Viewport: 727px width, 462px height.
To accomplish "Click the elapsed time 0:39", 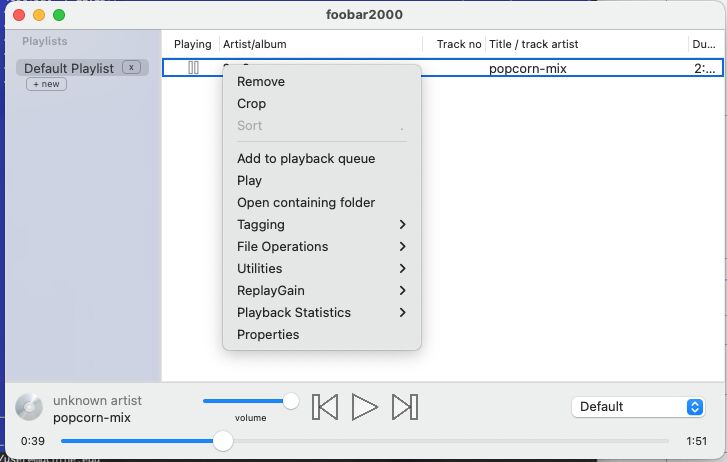I will tap(33, 441).
